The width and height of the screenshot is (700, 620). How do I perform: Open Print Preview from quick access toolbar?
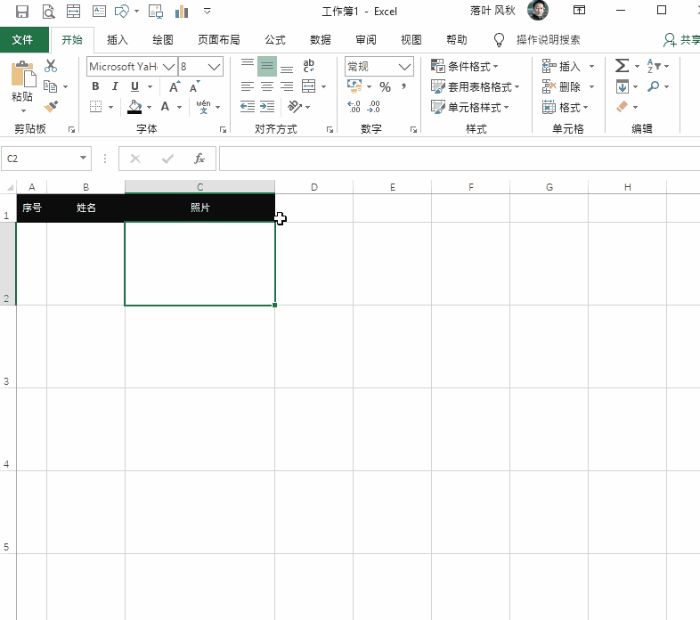click(48, 11)
